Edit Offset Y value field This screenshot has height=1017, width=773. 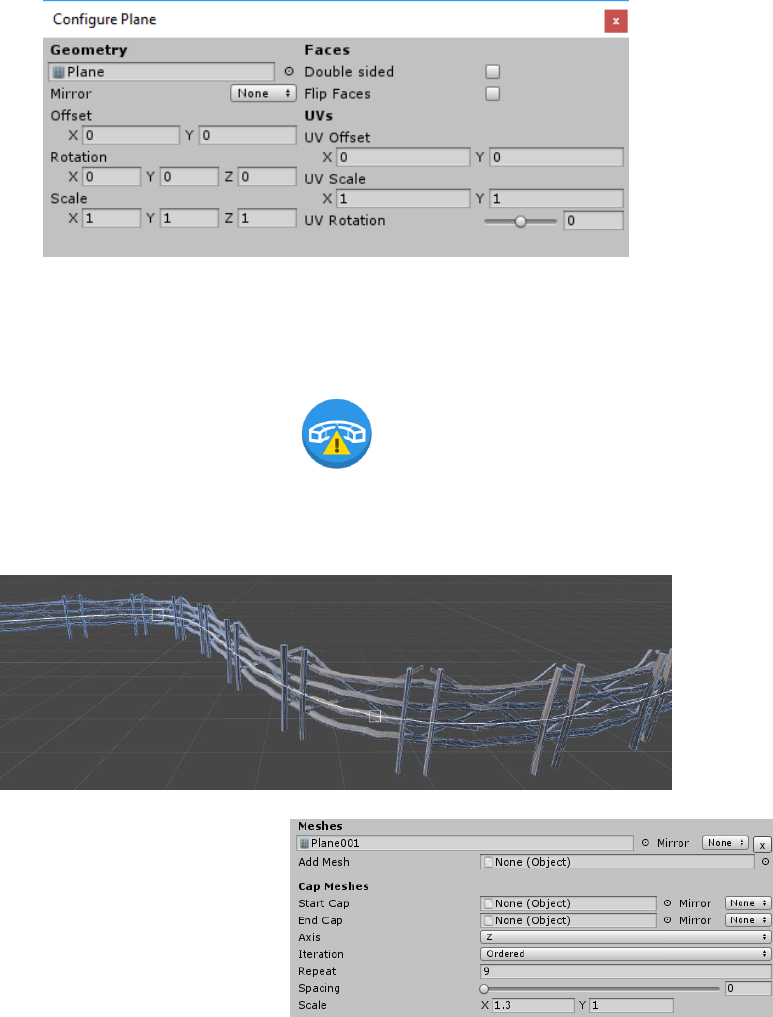247,135
